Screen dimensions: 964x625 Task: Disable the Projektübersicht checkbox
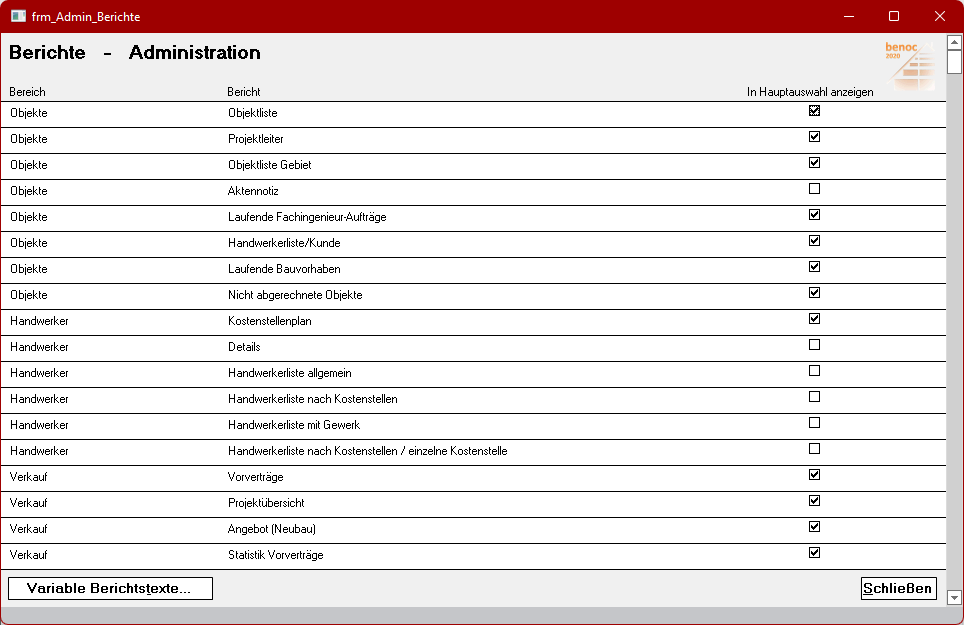coord(814,500)
